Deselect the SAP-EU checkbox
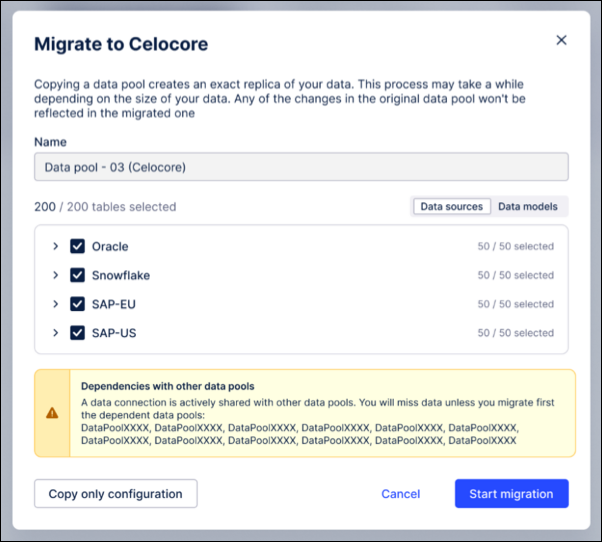Screen dimensions: 602x542 click(x=77, y=304)
